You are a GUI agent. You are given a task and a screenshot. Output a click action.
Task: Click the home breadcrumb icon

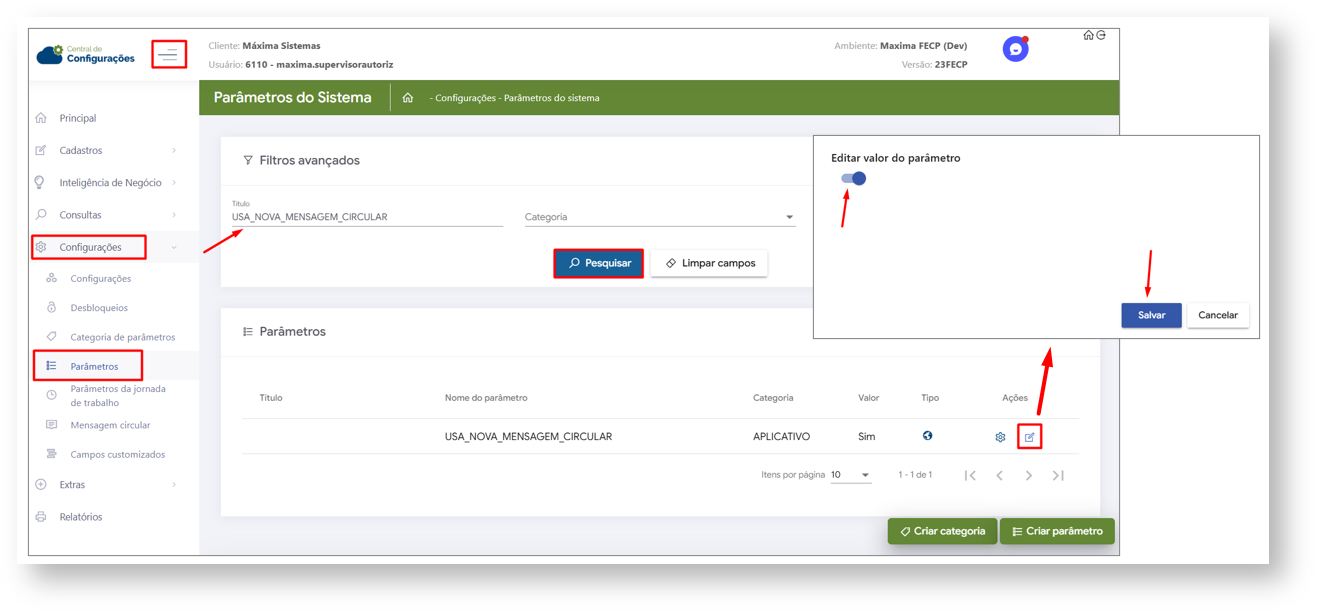[408, 98]
